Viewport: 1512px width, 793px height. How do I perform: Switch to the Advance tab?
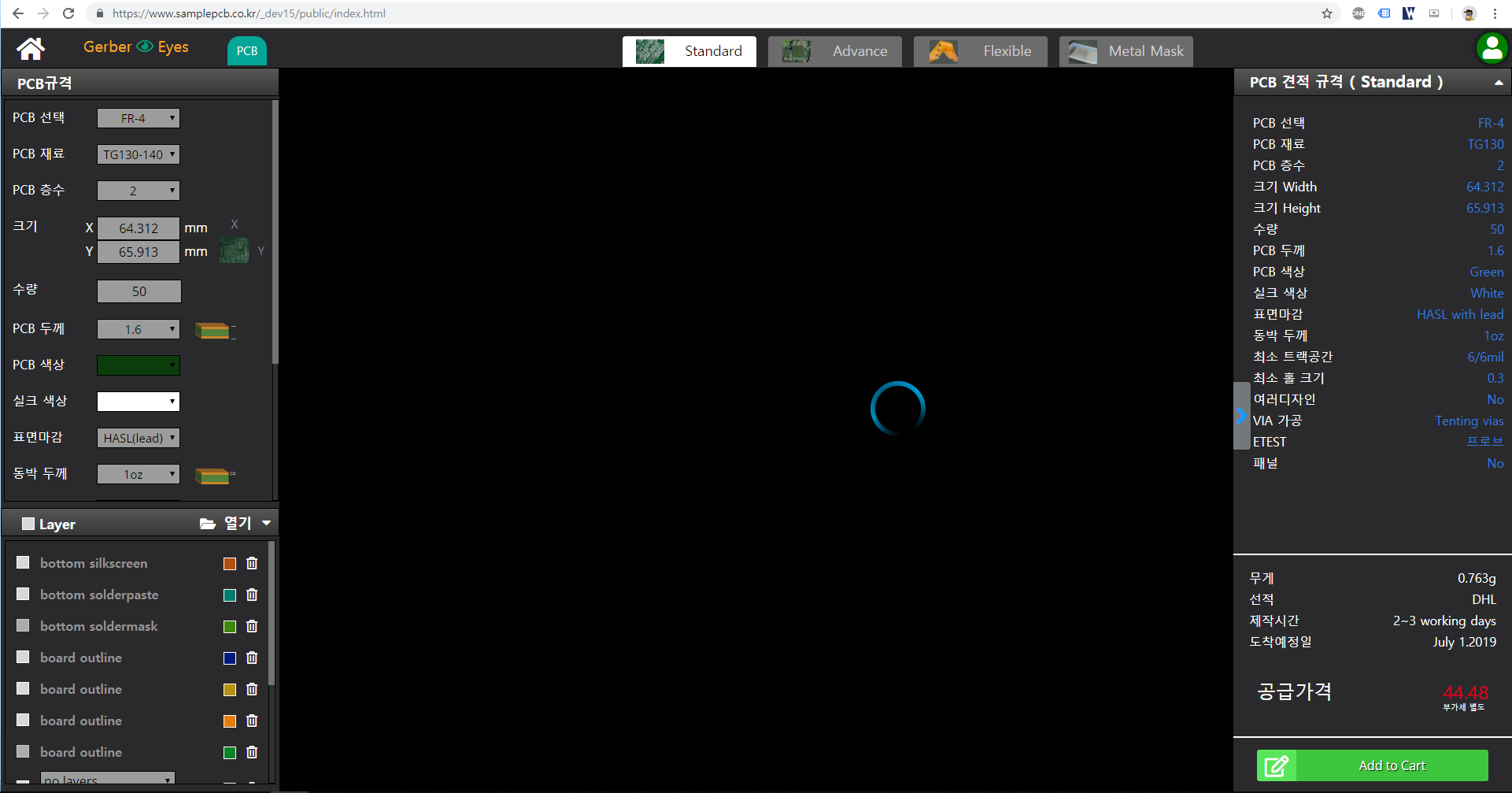pos(835,51)
